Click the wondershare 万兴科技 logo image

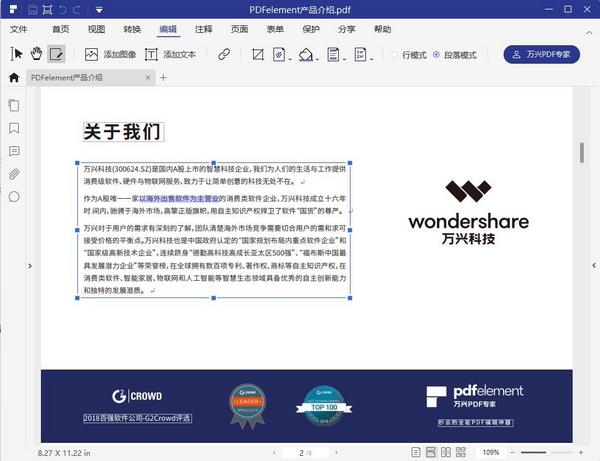[x=468, y=213]
